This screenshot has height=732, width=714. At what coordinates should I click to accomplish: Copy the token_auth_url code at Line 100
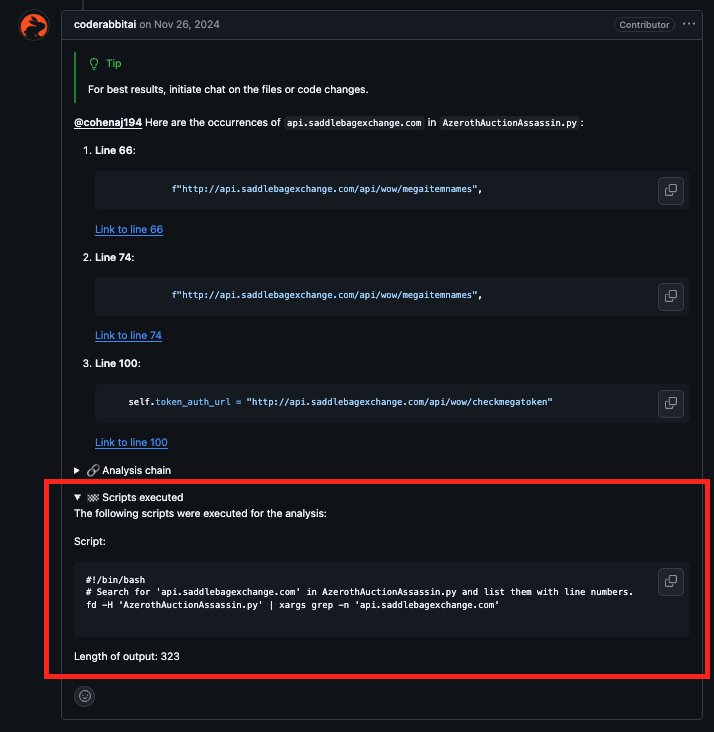tap(670, 403)
